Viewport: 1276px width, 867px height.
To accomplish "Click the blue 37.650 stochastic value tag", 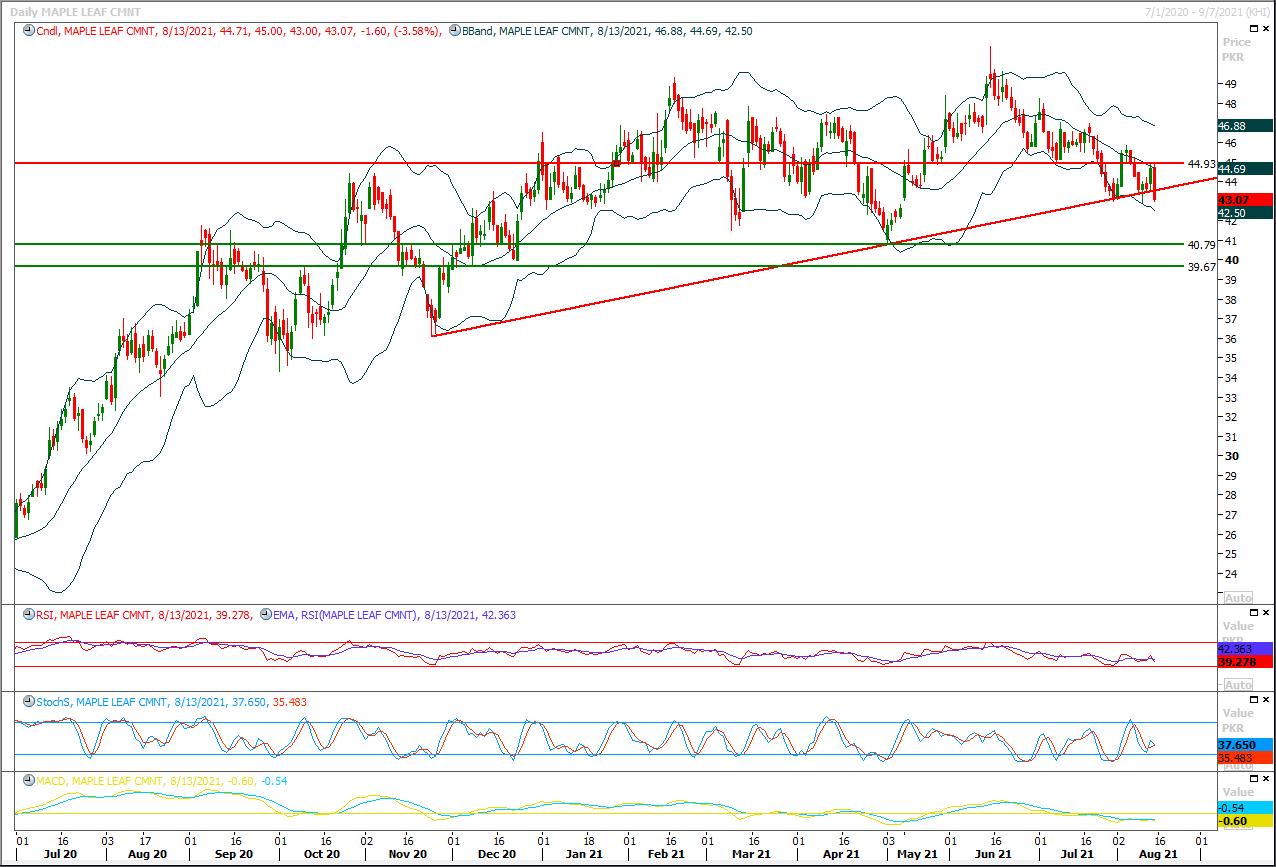I will coord(1245,745).
